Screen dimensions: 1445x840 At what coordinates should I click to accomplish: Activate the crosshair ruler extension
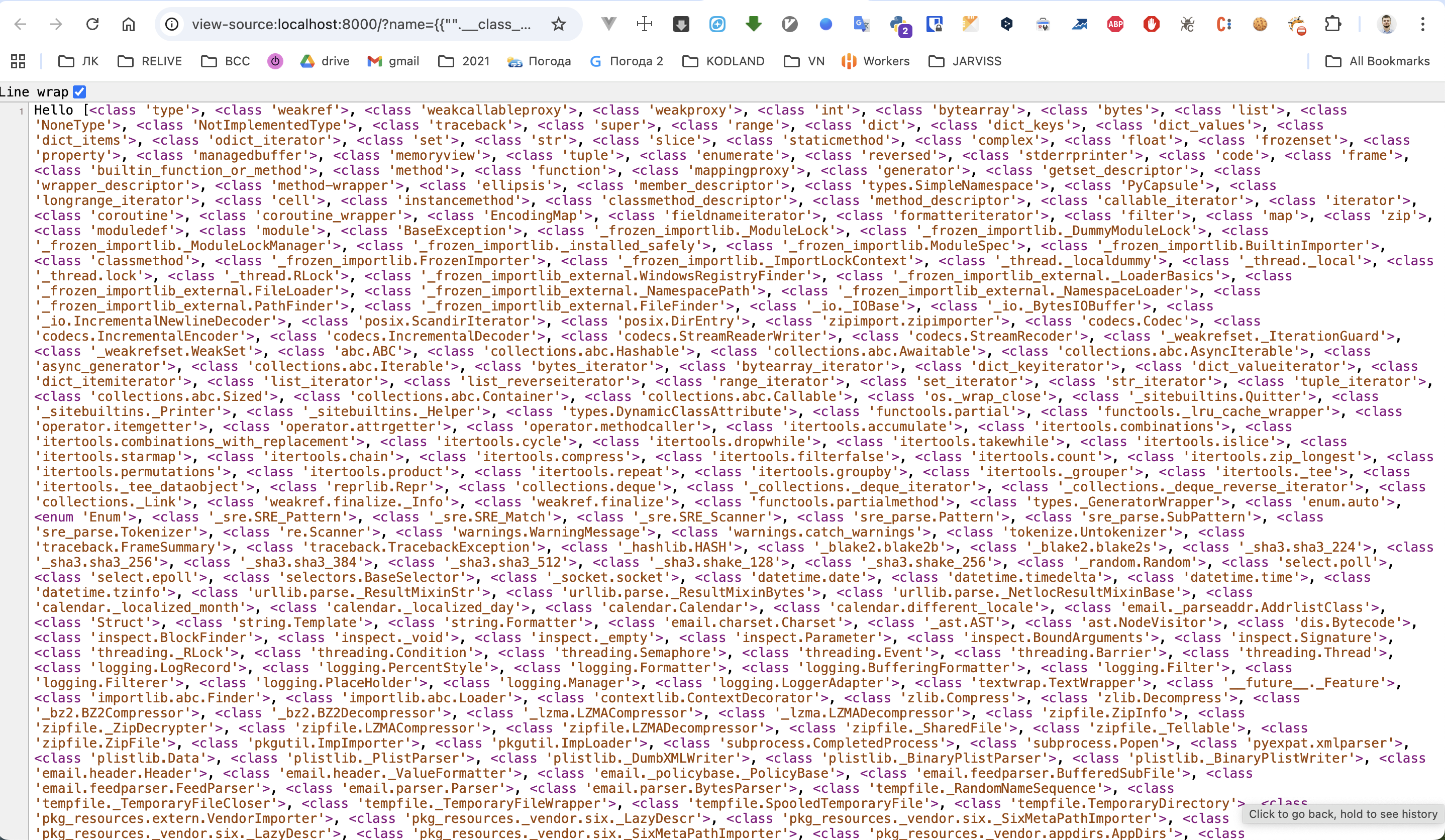(x=645, y=24)
